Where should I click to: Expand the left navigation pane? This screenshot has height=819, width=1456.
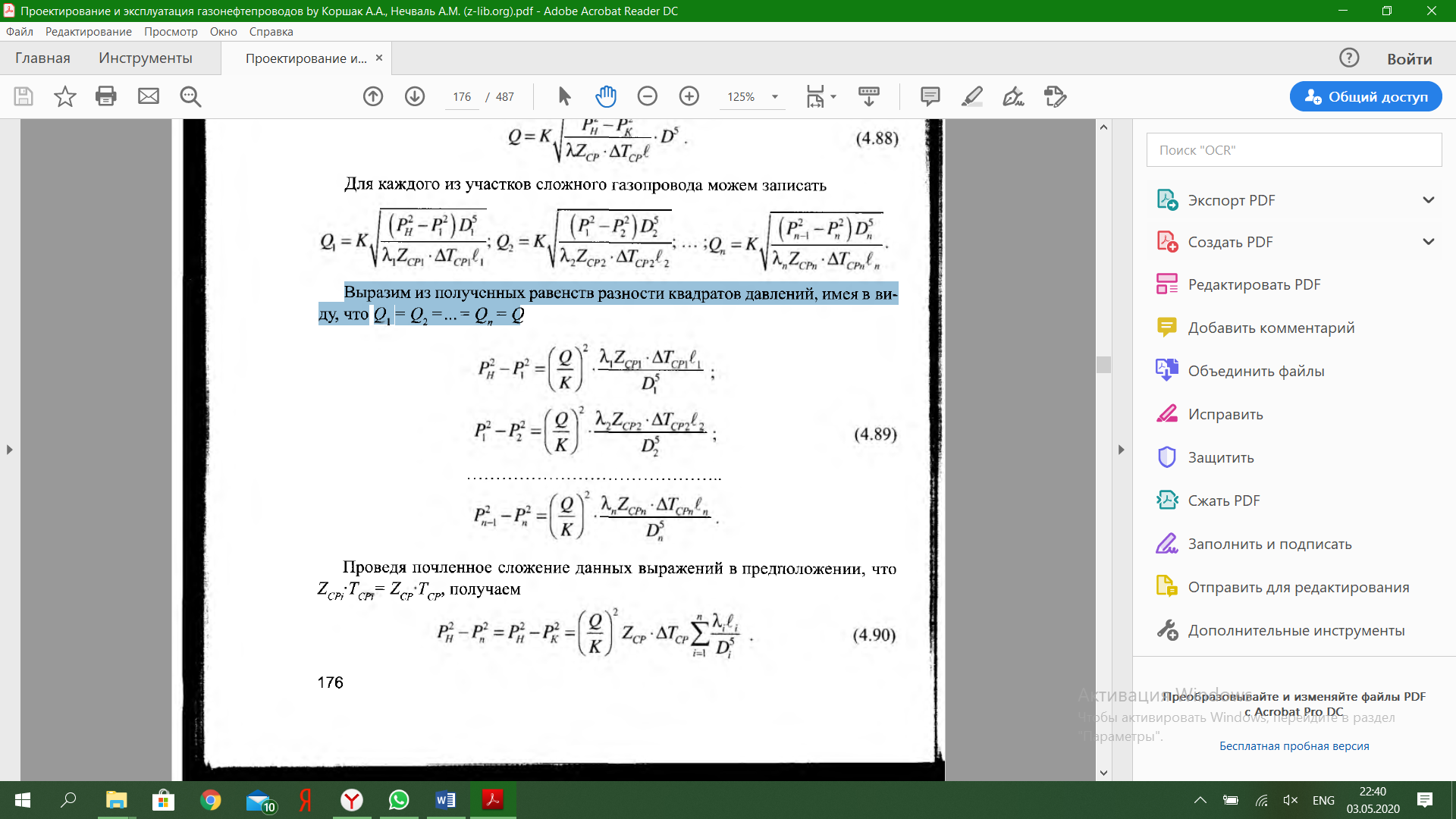point(9,450)
